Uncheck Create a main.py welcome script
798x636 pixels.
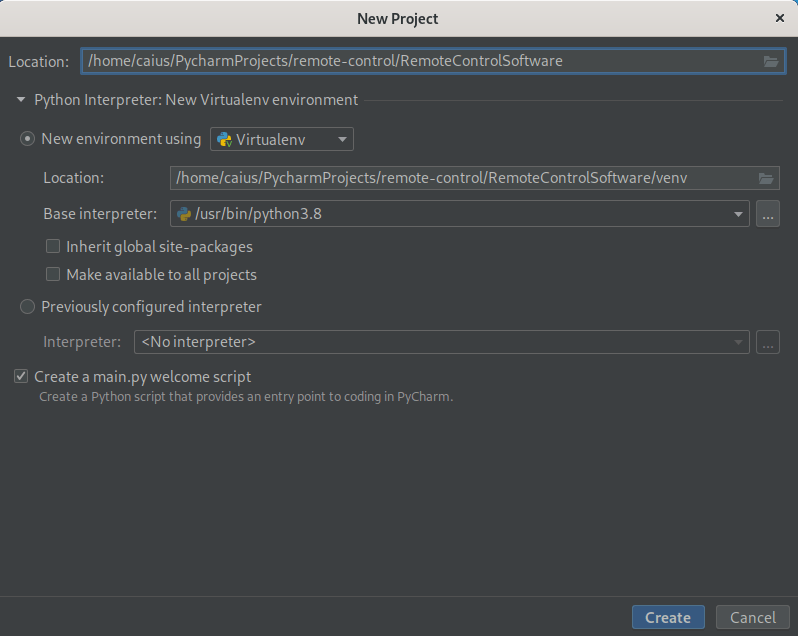pos(21,377)
